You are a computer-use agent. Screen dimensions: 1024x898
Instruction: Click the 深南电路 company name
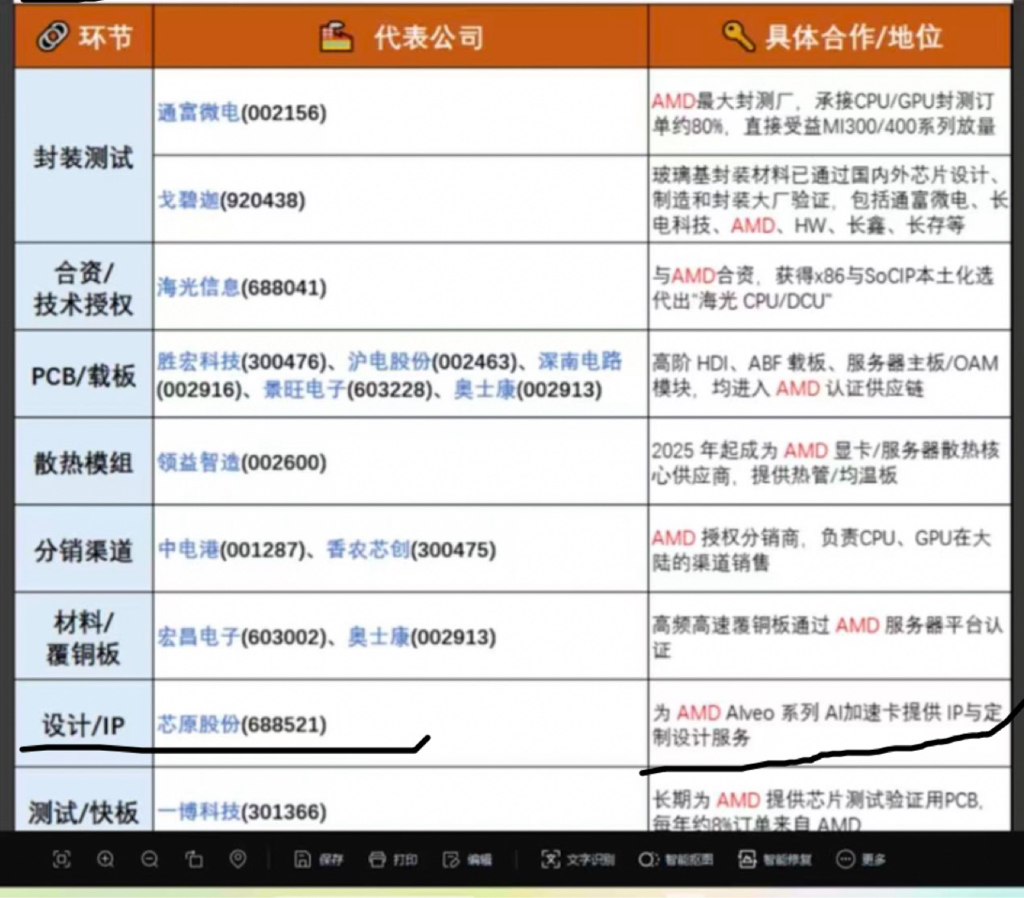(580, 361)
